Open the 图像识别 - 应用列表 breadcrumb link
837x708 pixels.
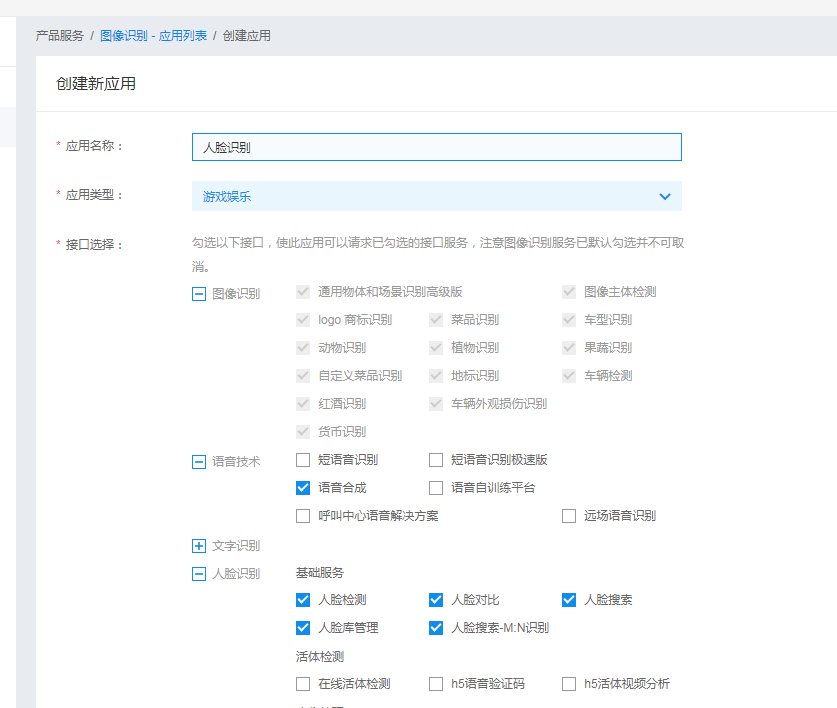click(x=153, y=36)
